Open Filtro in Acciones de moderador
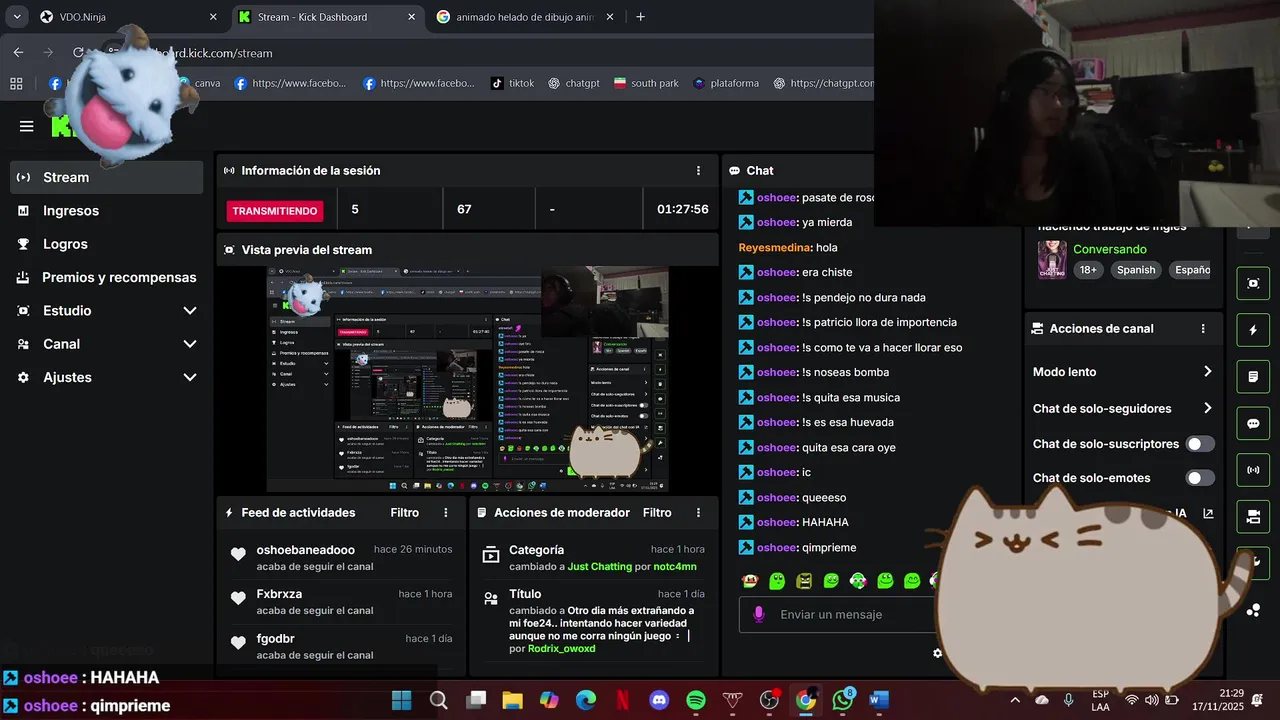1280x720 pixels. (x=657, y=512)
